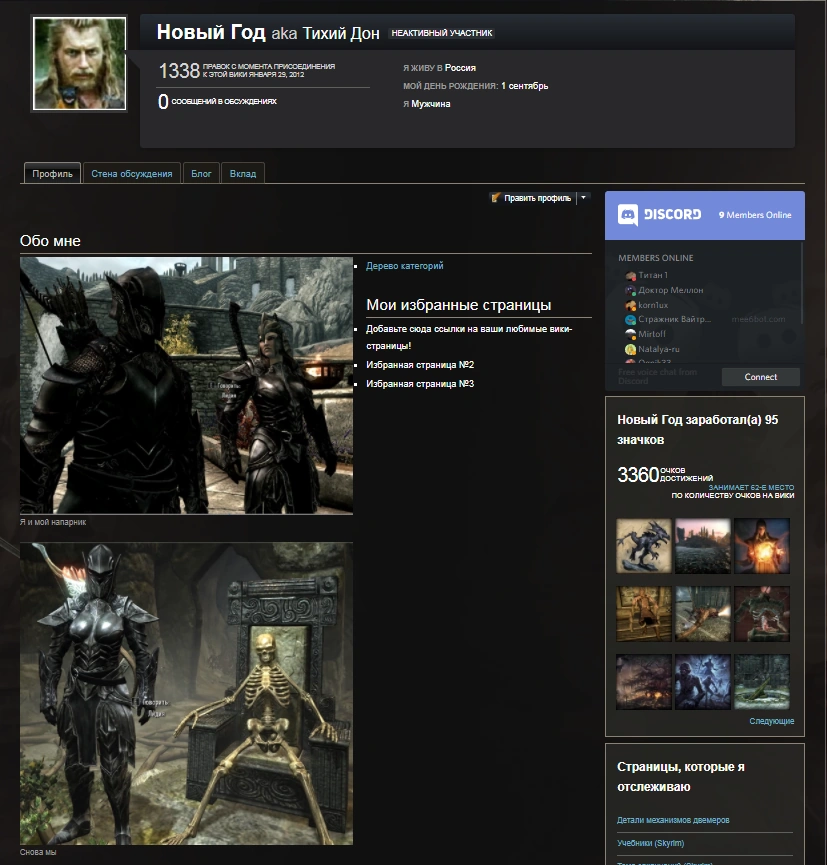This screenshot has height=865, width=827.
Task: Open the blue ghoul creature badge
Action: coord(703,681)
